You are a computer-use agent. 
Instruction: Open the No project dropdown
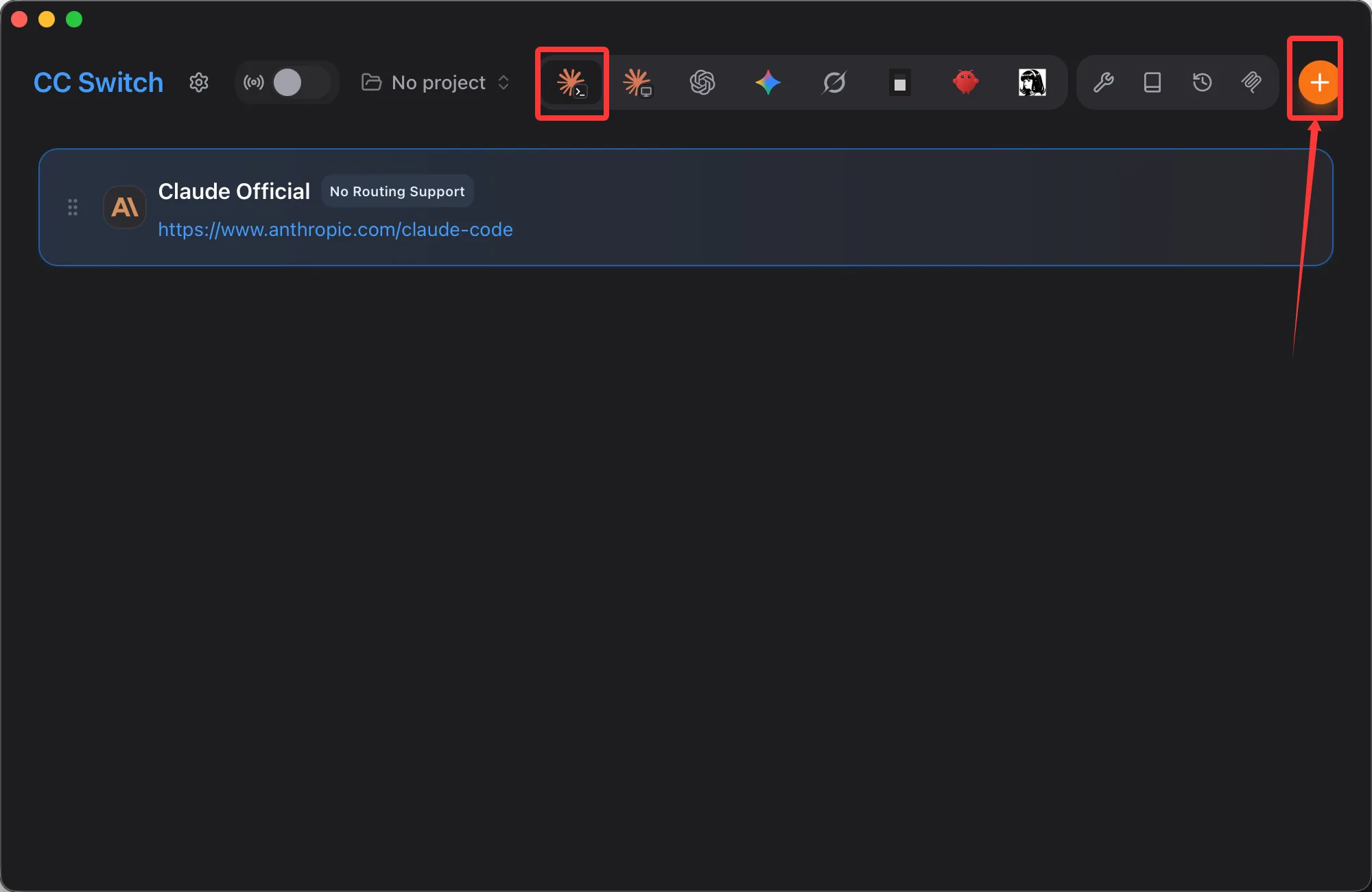click(x=436, y=82)
